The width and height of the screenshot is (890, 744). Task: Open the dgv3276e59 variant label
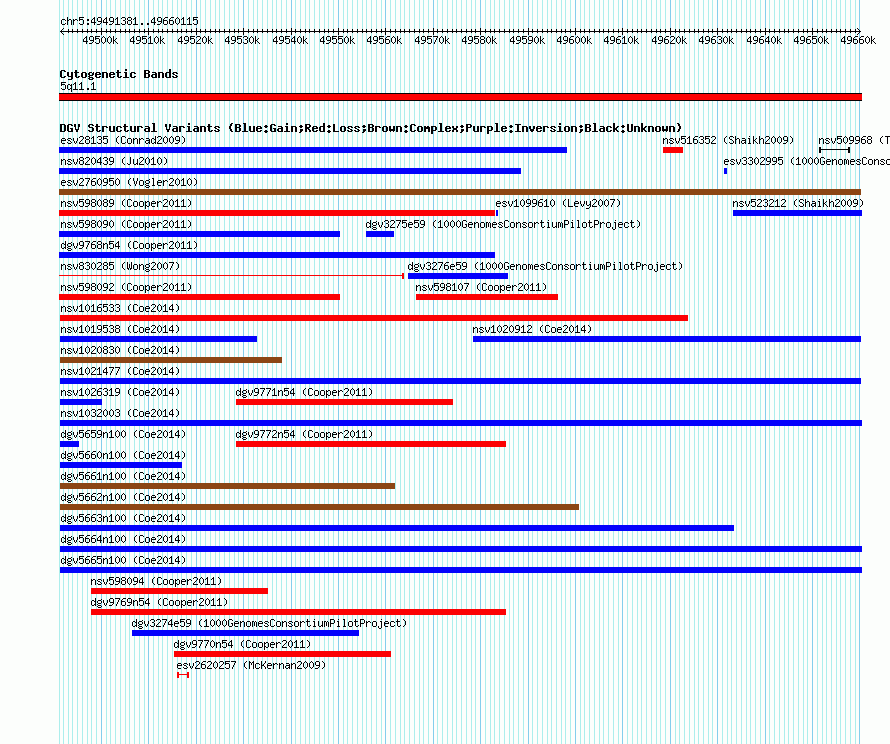545,266
